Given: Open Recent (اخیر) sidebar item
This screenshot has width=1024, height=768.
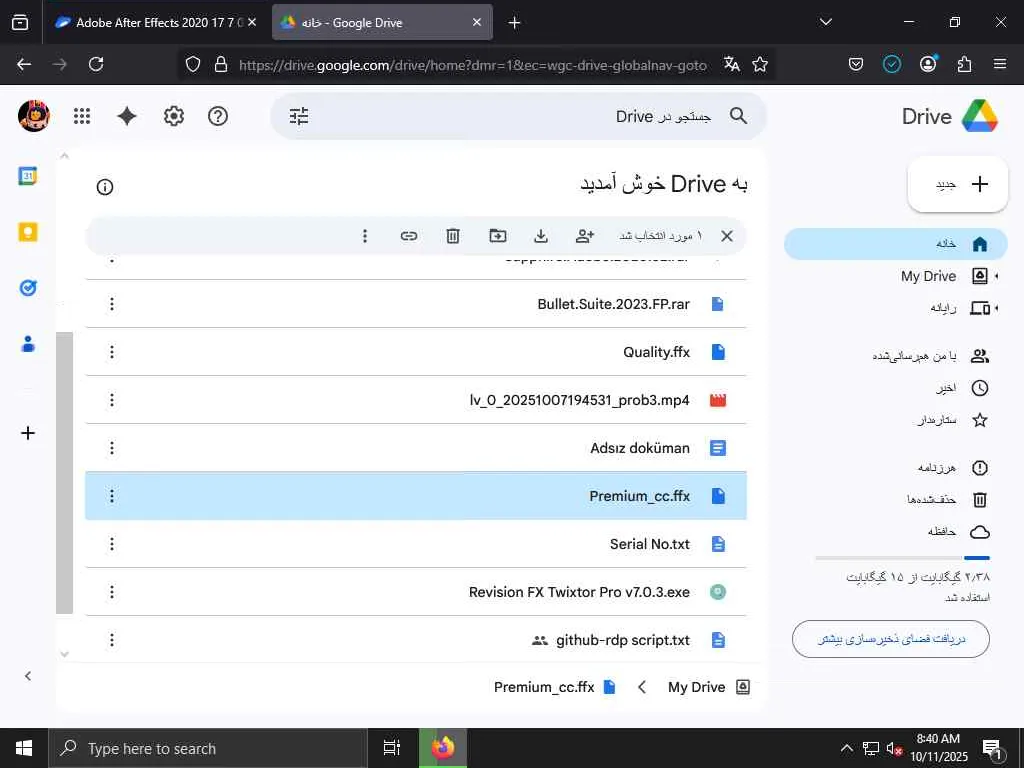Looking at the screenshot, I should tap(962, 388).
